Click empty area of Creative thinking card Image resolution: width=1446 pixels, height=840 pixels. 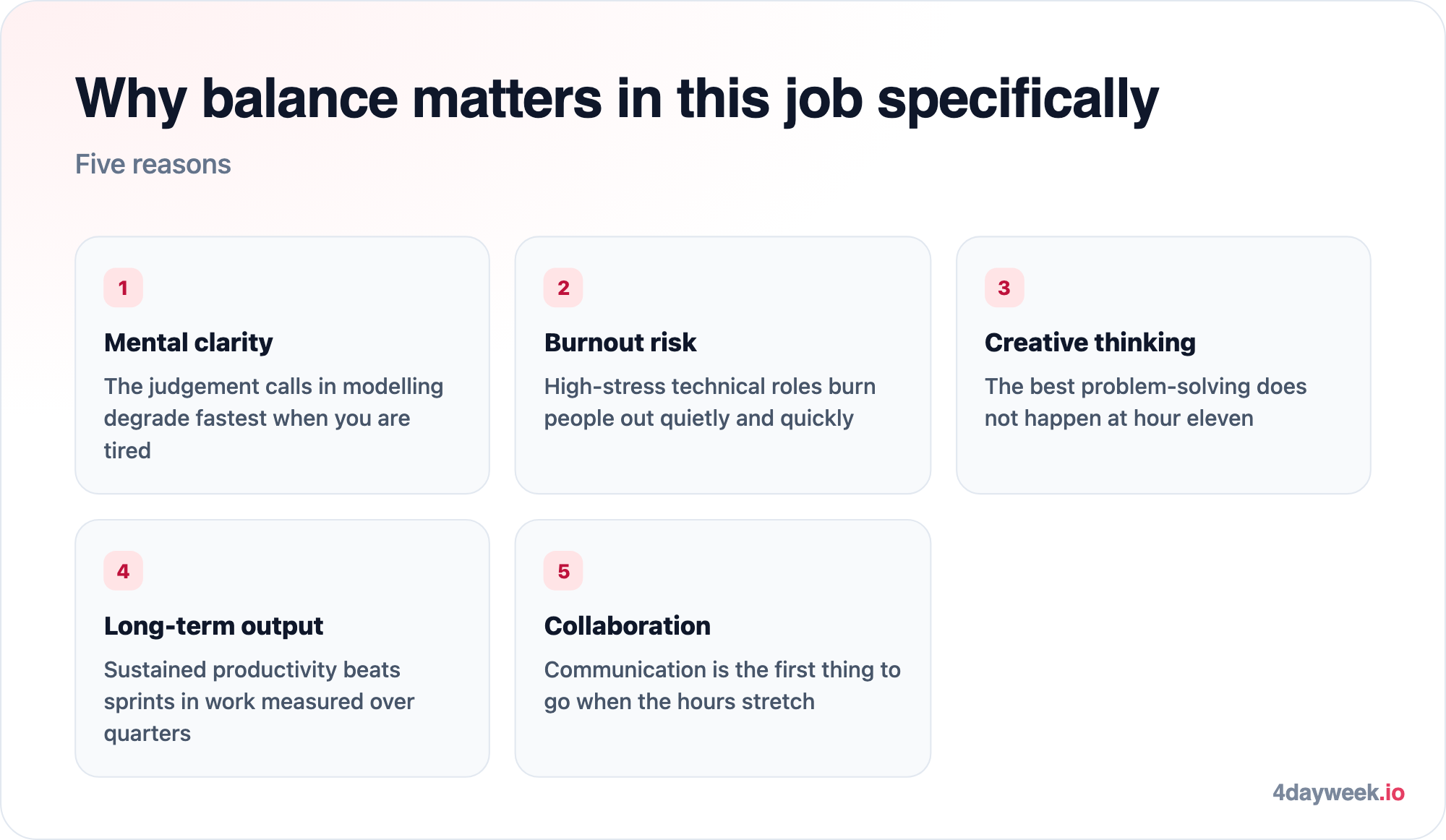1163,463
